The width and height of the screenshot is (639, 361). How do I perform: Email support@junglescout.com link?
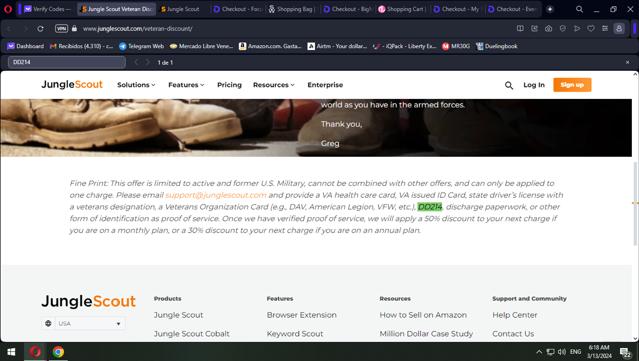tap(216, 195)
